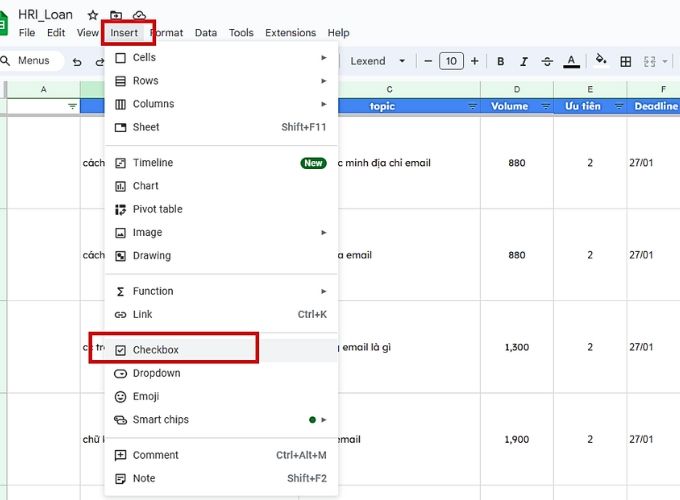Screen dimensions: 680x500
Task: Click the font size field showing 10
Action: (x=451, y=61)
